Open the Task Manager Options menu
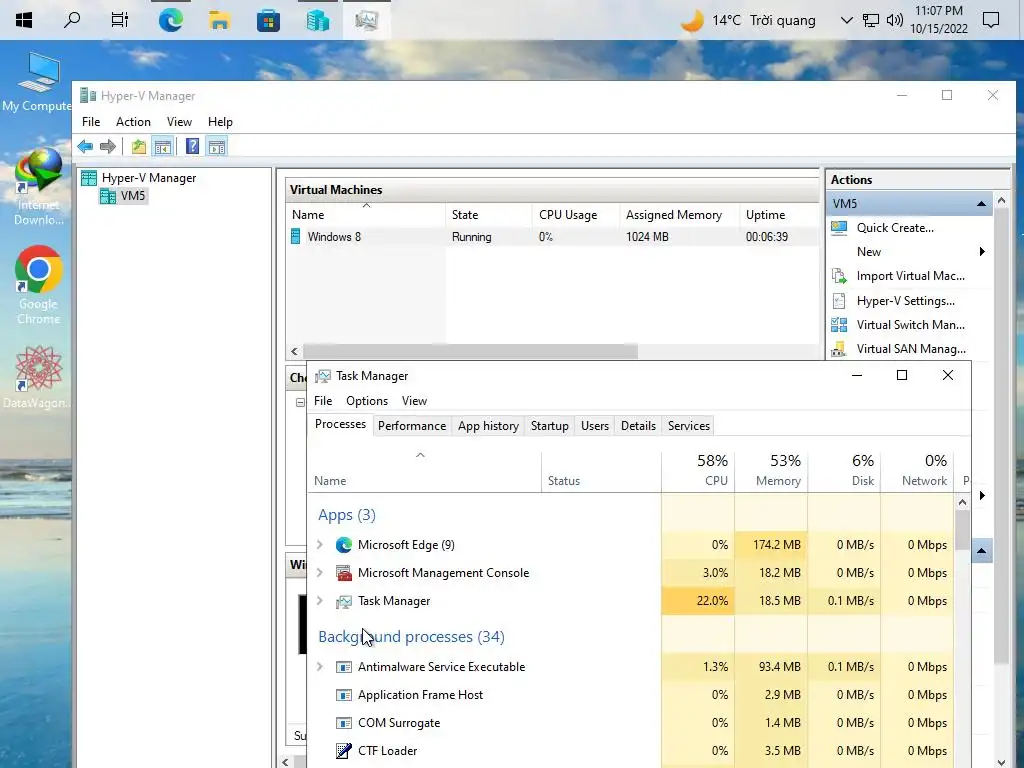The height and width of the screenshot is (768, 1024). (x=367, y=400)
